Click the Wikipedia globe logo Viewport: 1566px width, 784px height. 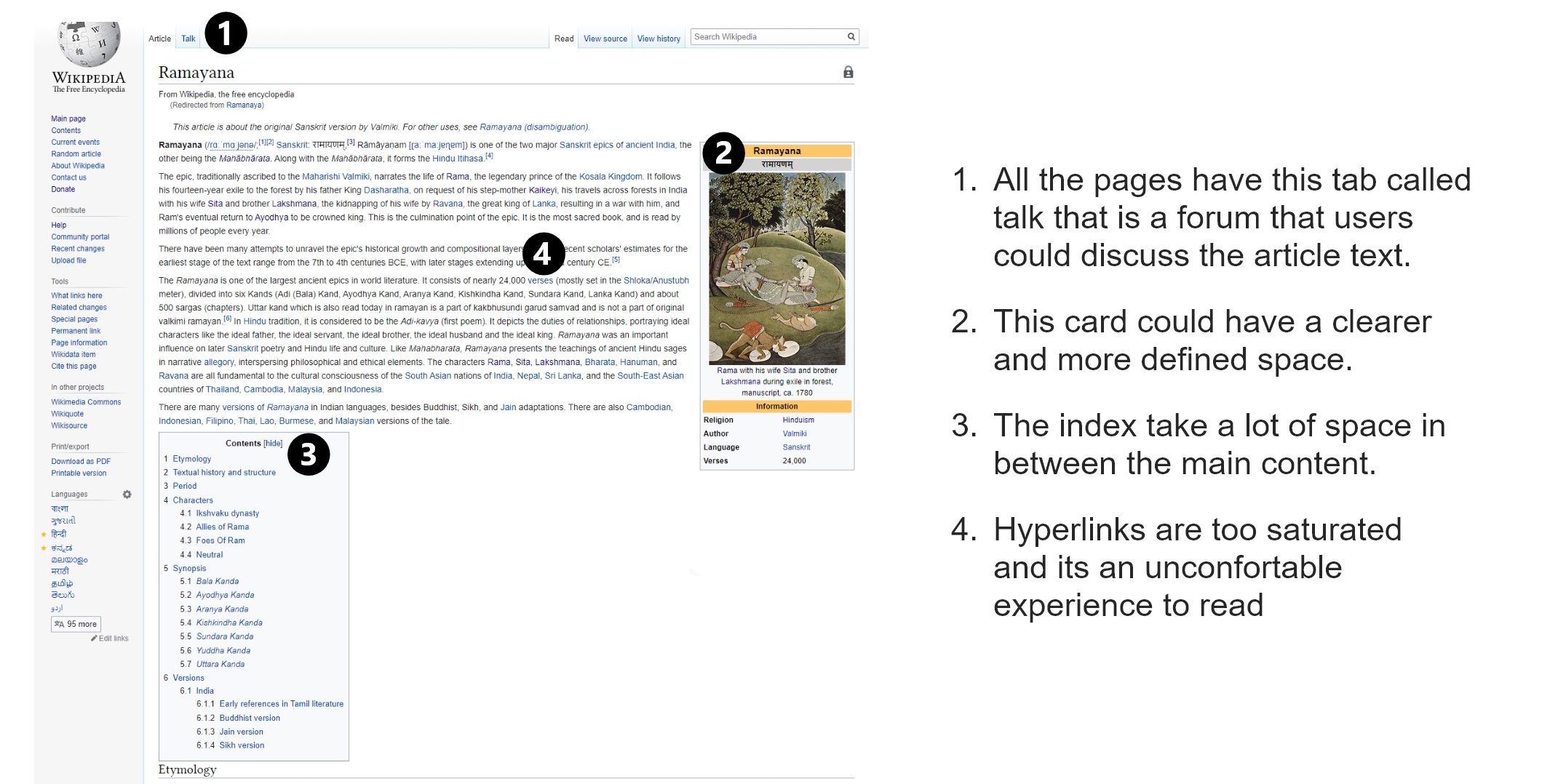pyautogui.click(x=89, y=45)
